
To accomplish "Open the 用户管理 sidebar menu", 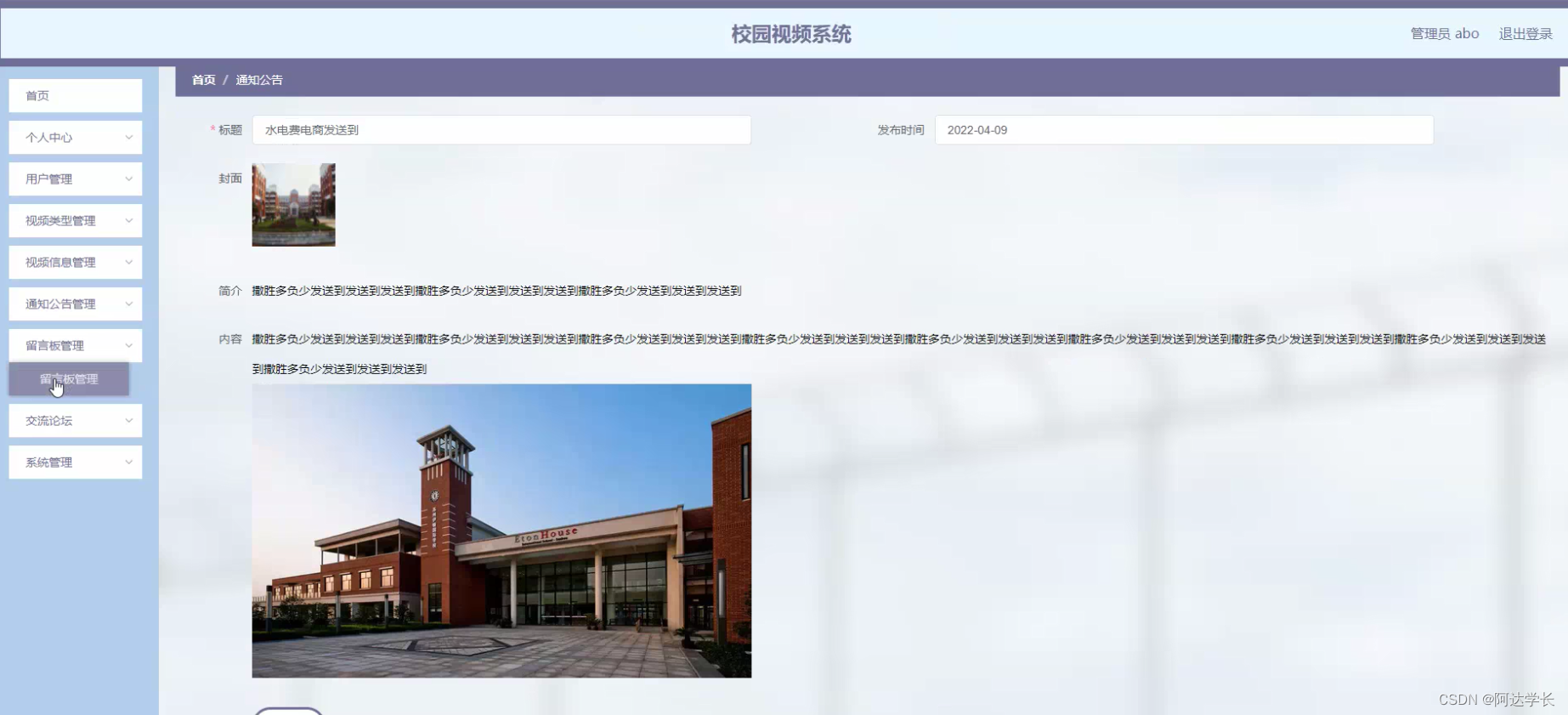I will click(75, 179).
